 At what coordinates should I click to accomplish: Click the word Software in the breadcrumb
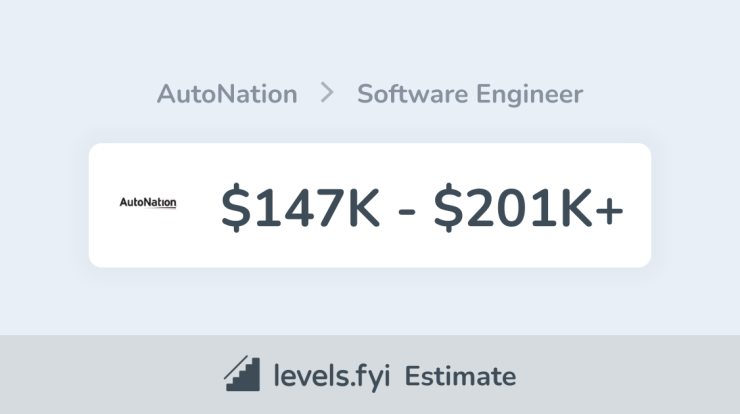point(413,94)
